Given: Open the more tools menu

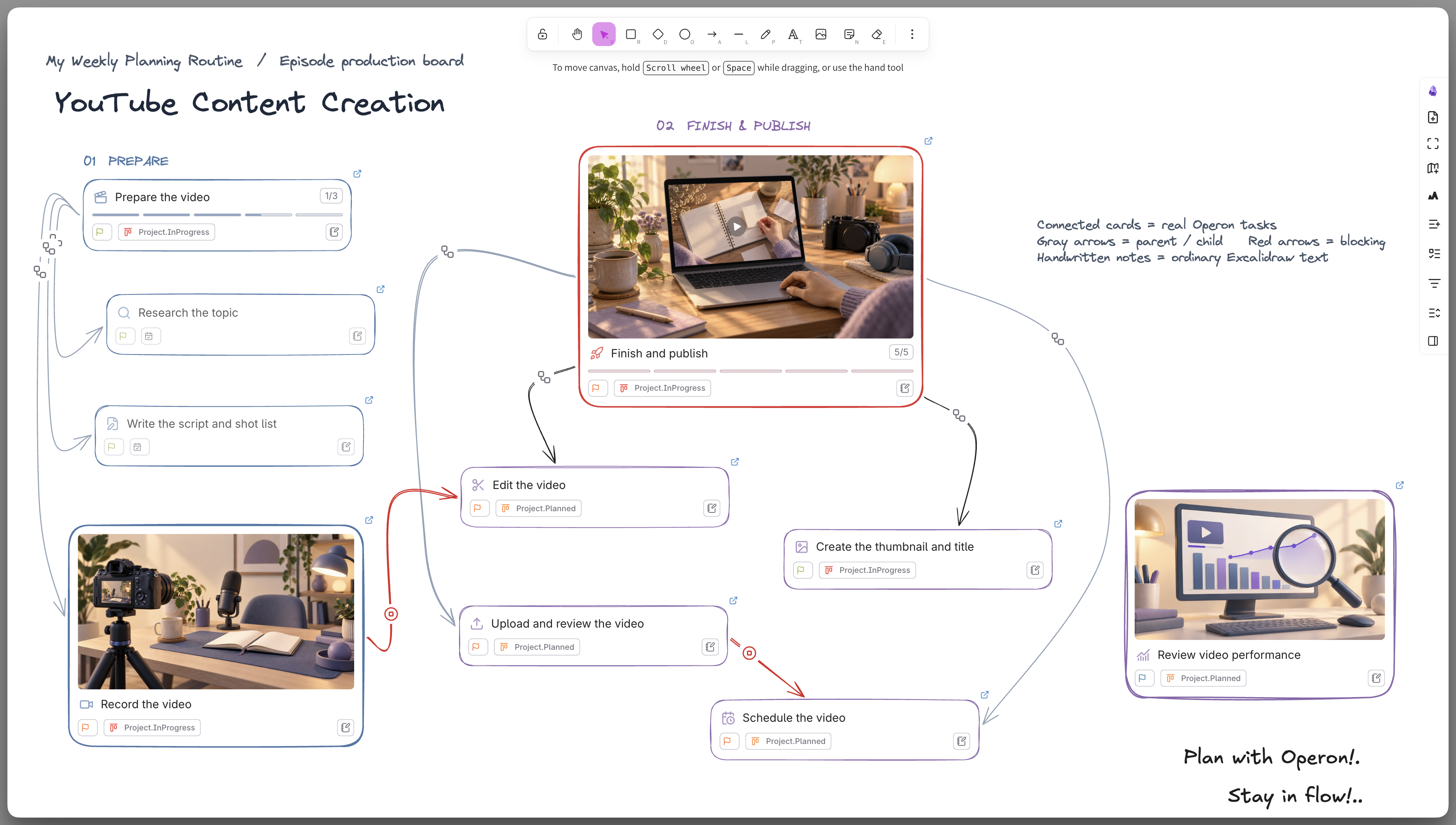Looking at the screenshot, I should point(912,35).
